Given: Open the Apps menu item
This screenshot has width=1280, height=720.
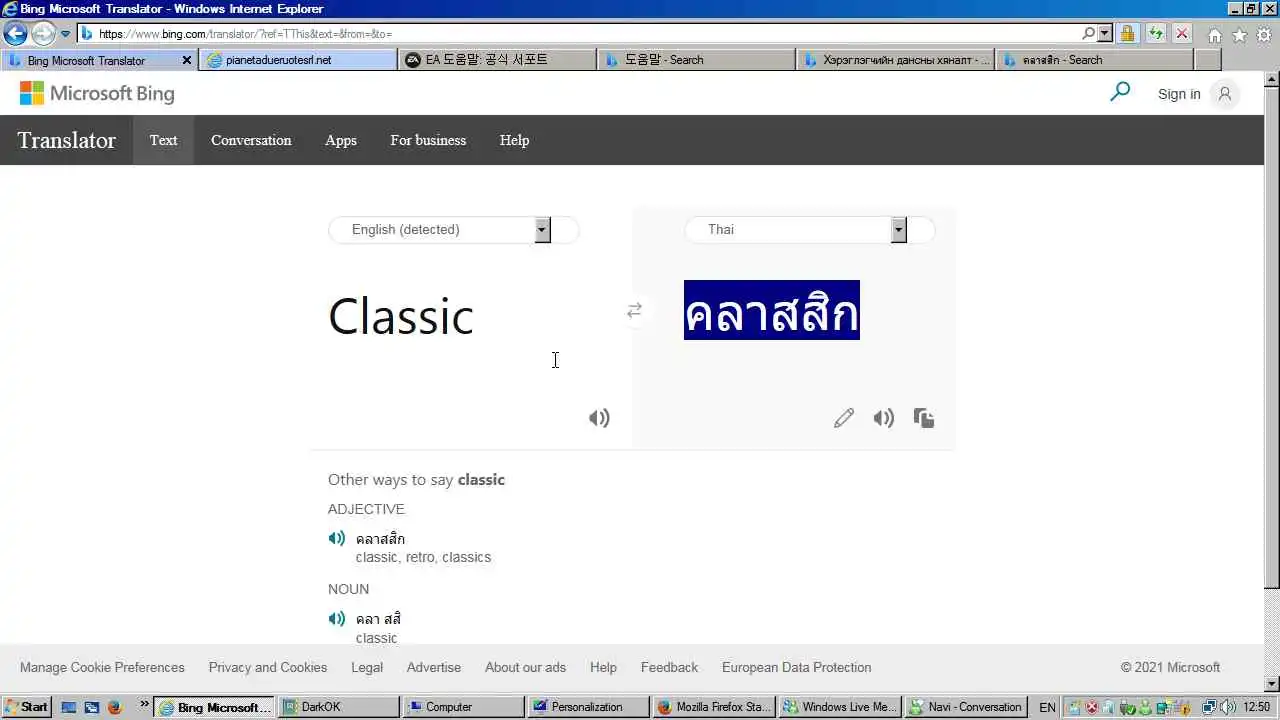Looking at the screenshot, I should 341,140.
